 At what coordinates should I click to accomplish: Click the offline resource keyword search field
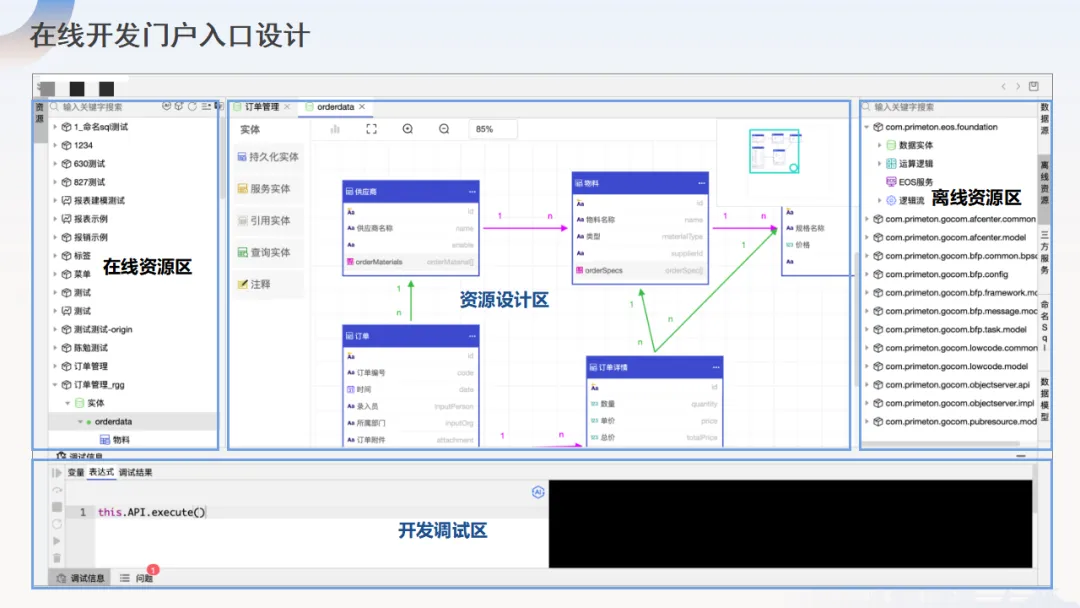948,107
